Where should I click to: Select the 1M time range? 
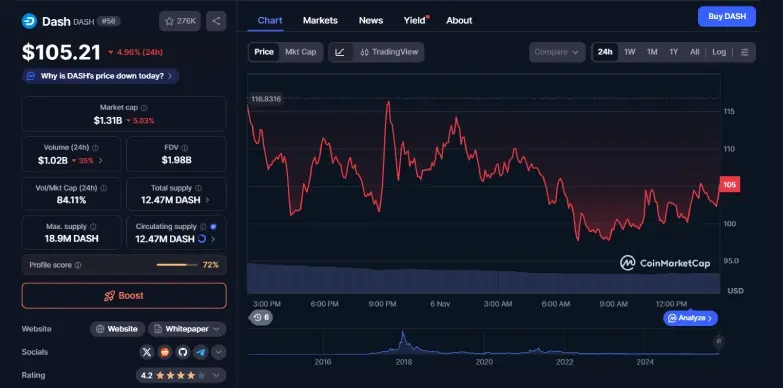click(x=652, y=52)
